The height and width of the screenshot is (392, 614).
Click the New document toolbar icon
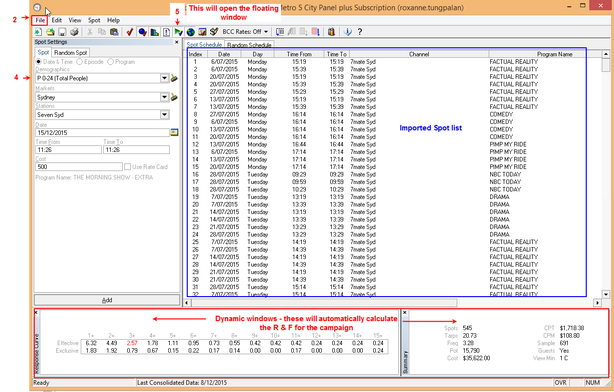38,32
